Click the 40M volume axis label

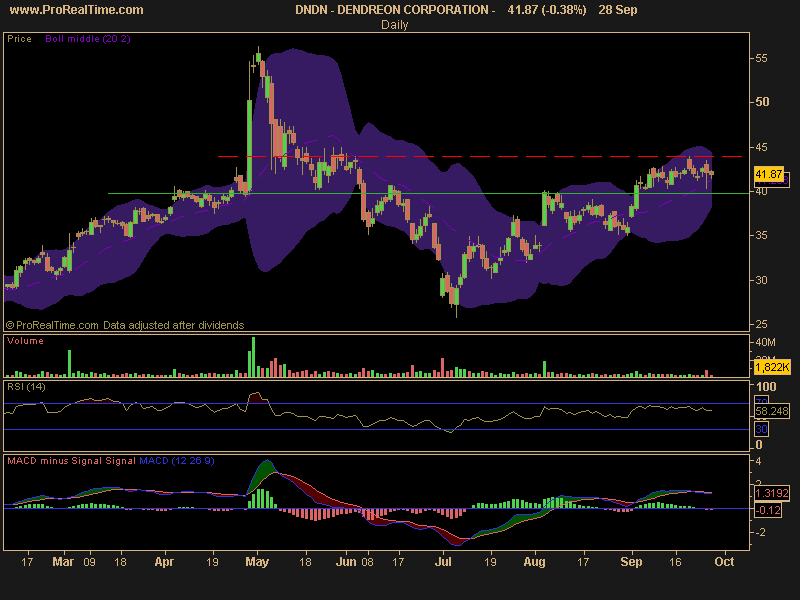[x=765, y=342]
